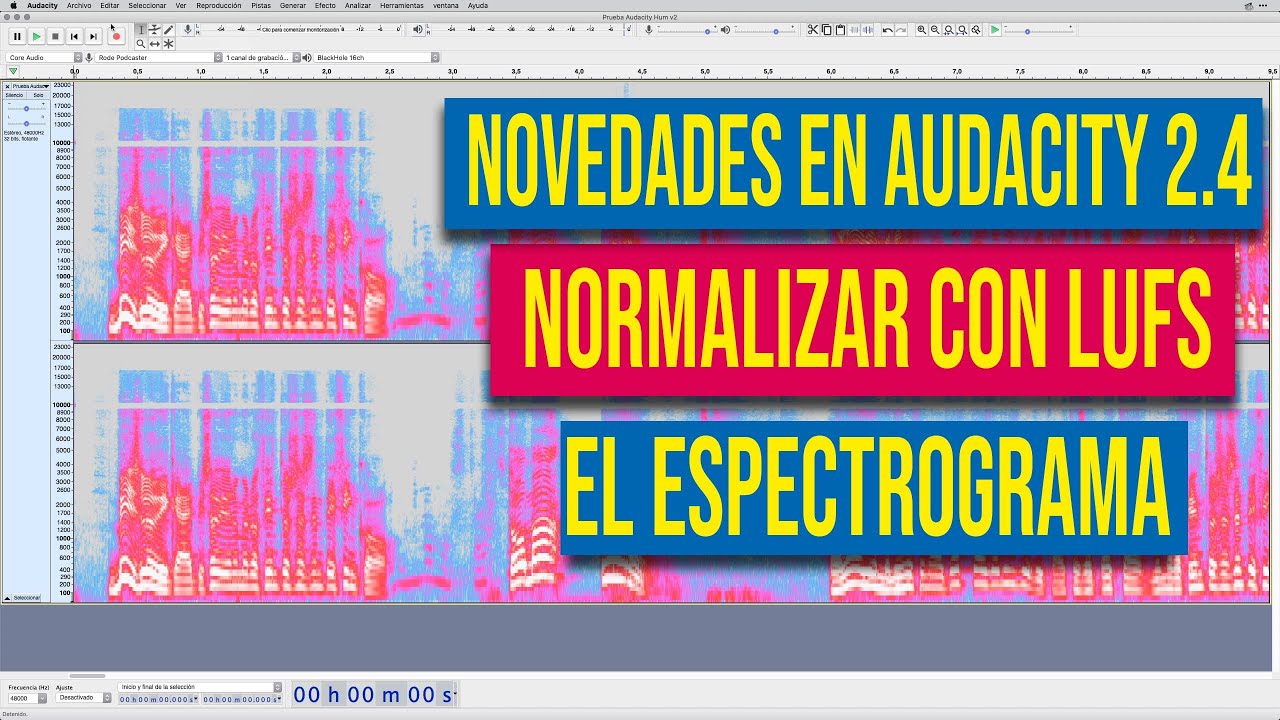Click the Pause transport button
Screen dimensions: 1280x720
coord(17,36)
